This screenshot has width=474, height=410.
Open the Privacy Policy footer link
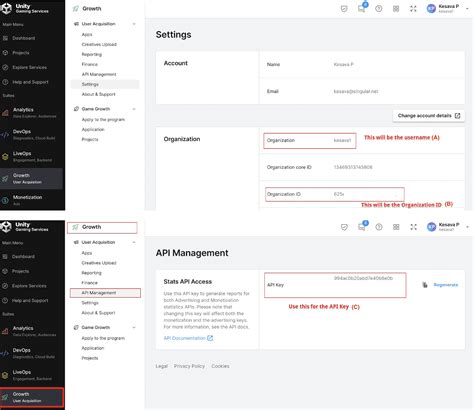pos(189,366)
